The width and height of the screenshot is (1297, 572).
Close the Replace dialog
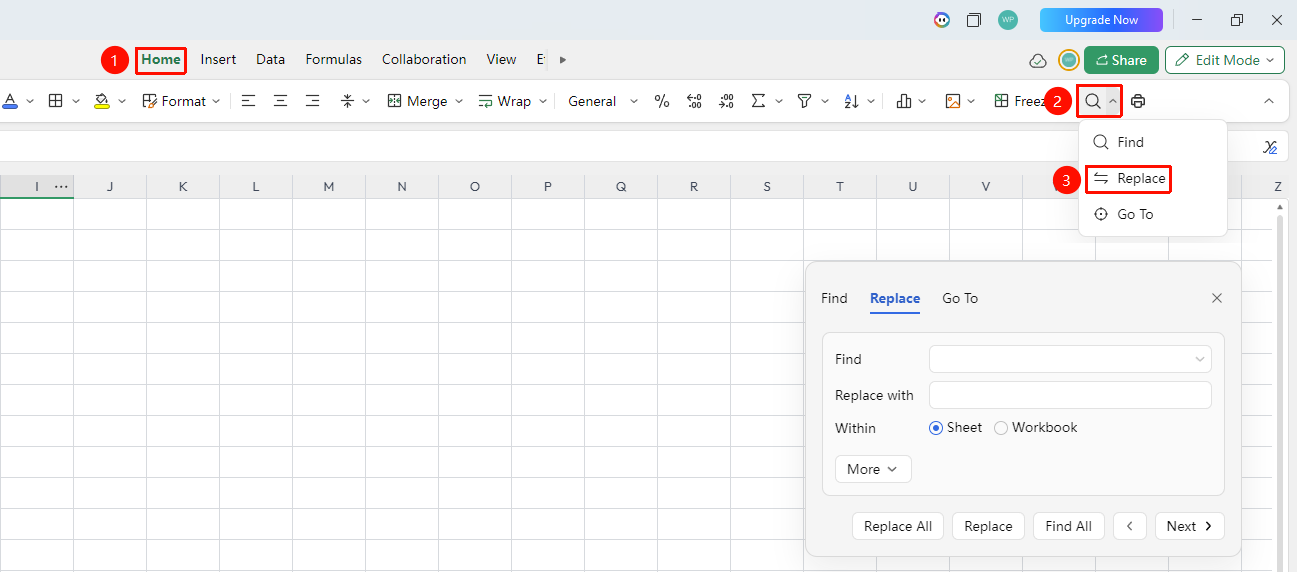pyautogui.click(x=1217, y=298)
